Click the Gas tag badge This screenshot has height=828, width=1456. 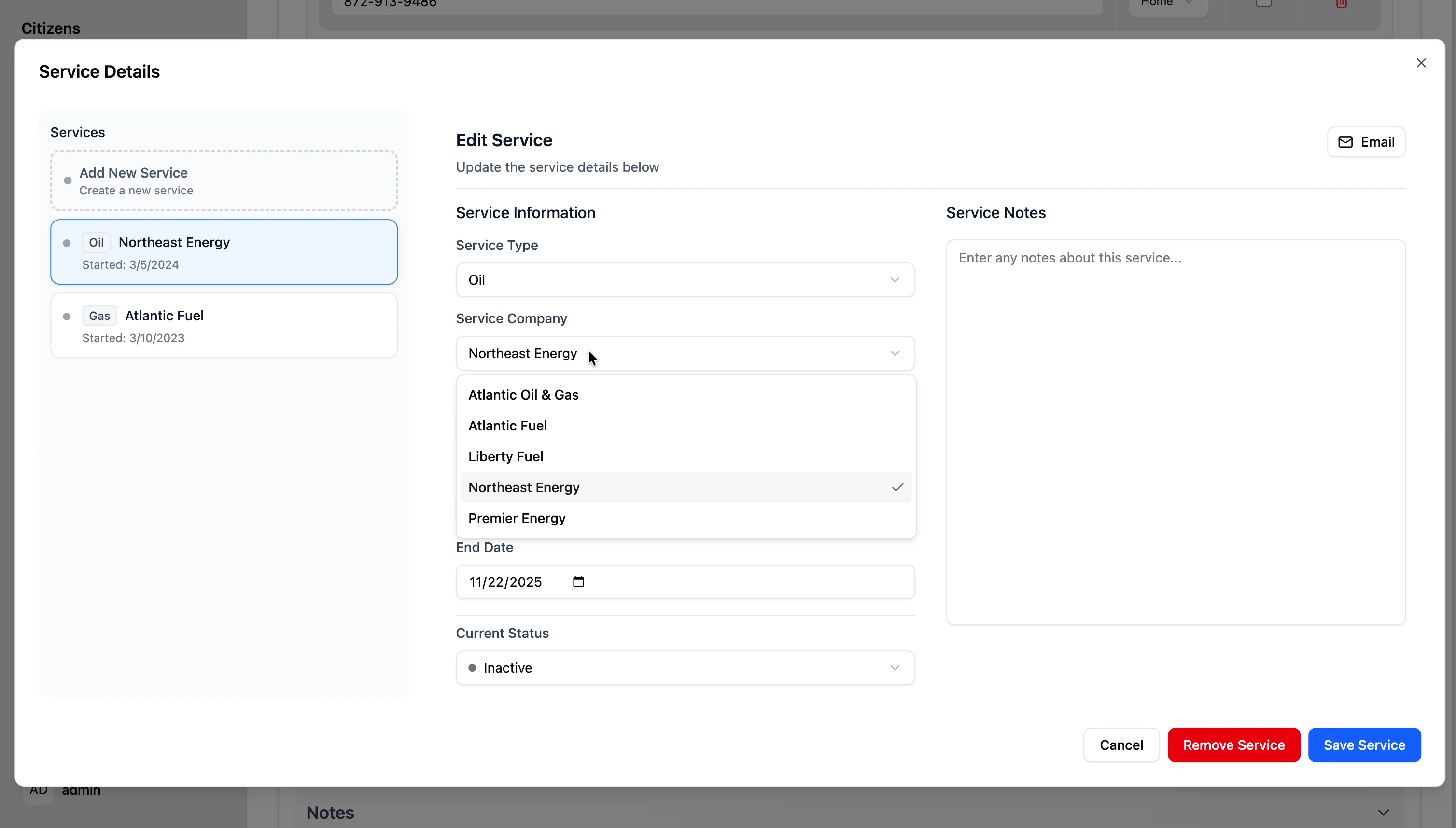point(99,316)
